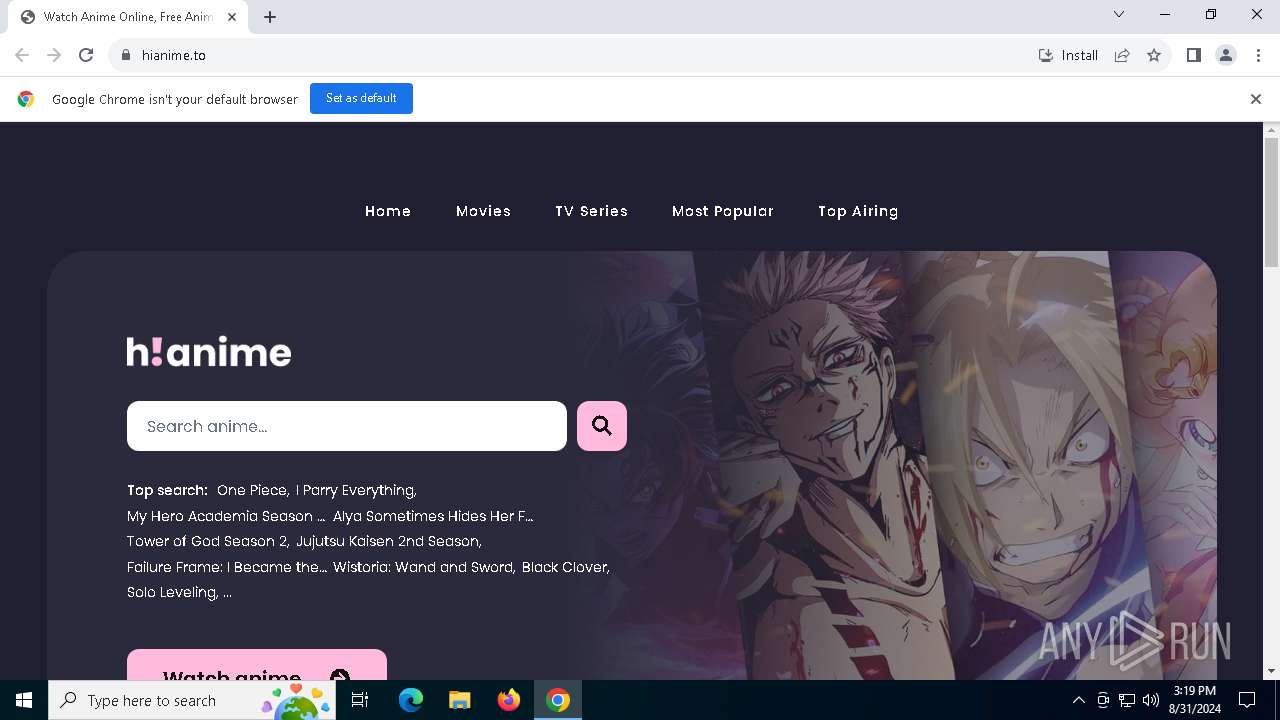Open top search Solo Leveling
Viewport: 1280px width, 720px height.
click(x=173, y=592)
